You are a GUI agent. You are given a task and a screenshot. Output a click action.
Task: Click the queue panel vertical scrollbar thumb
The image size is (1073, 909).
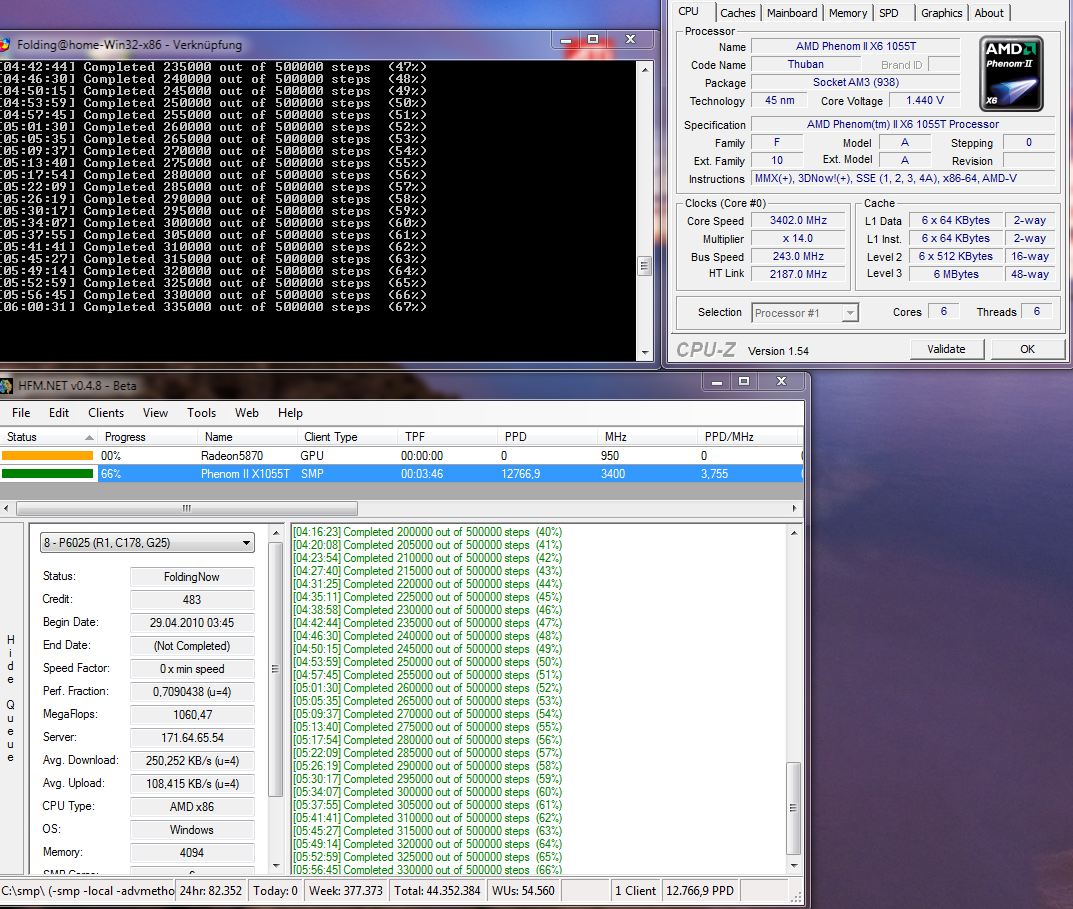[x=276, y=669]
